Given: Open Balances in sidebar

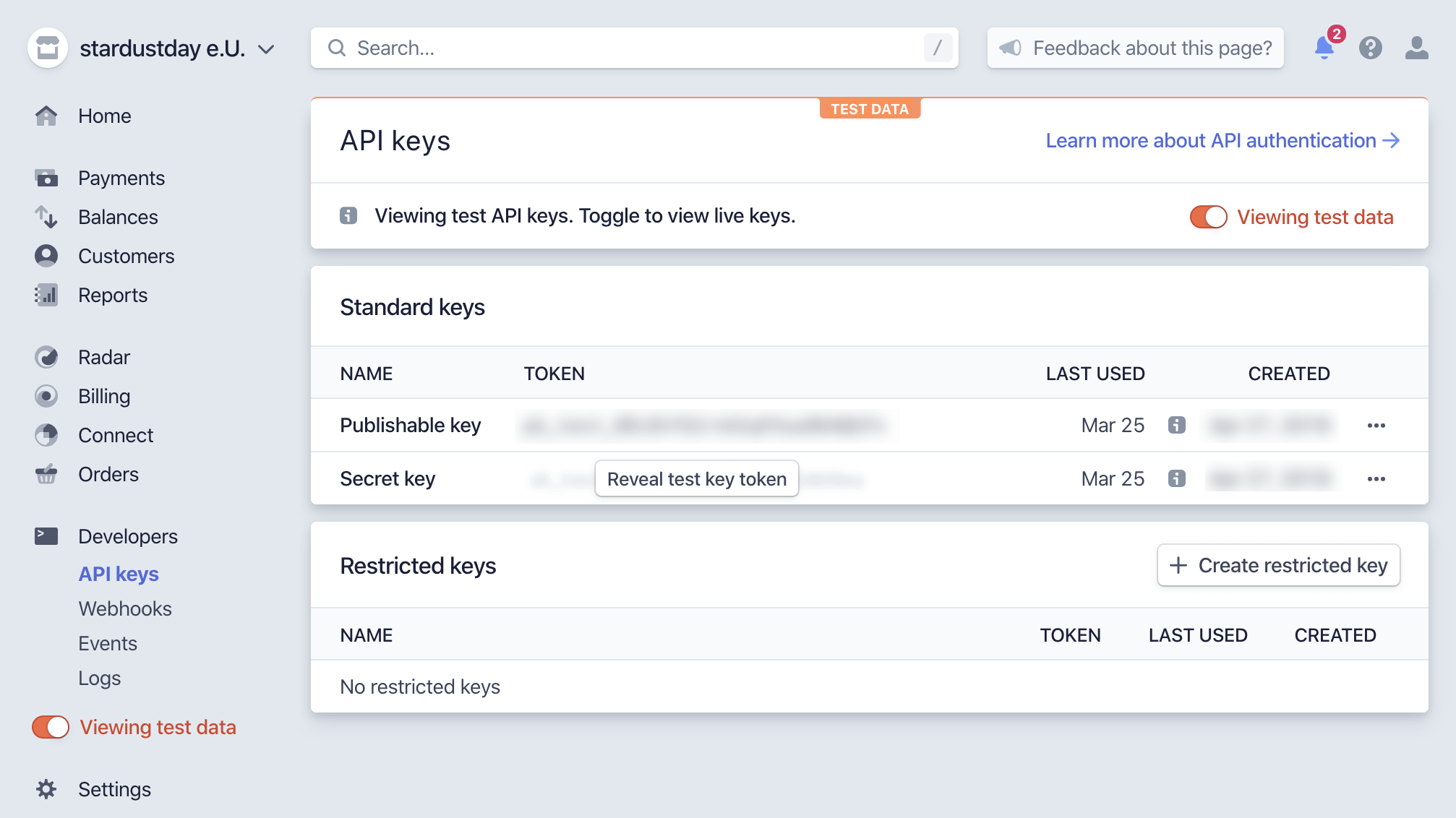Looking at the screenshot, I should pos(118,217).
